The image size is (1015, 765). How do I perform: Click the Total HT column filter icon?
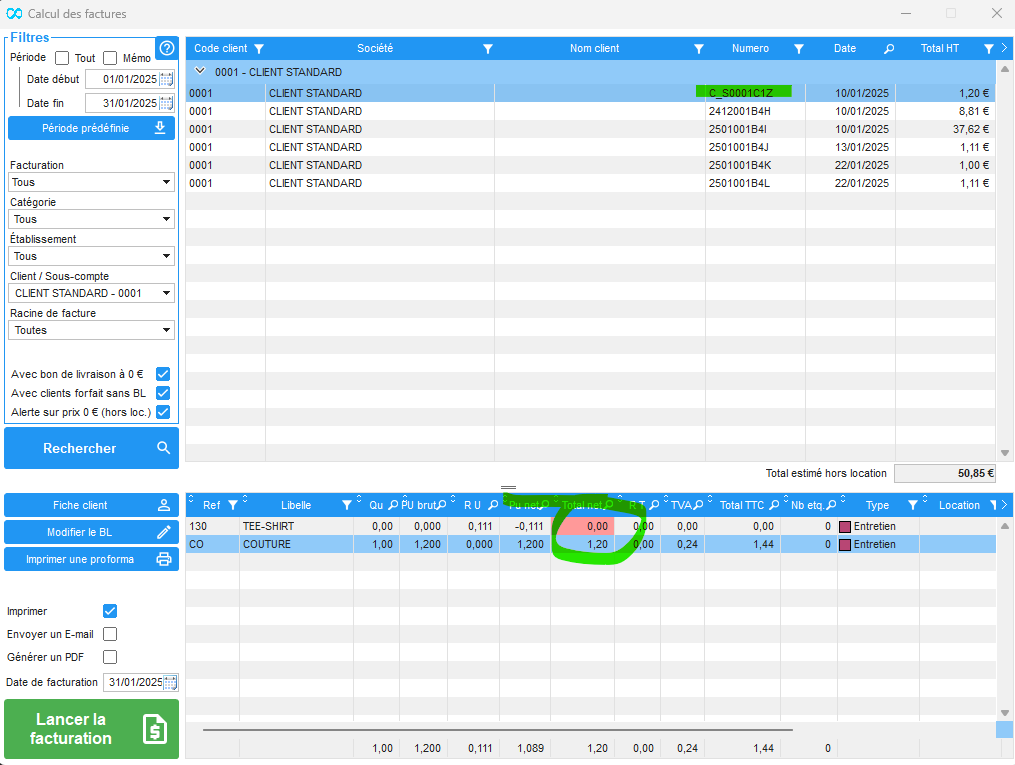click(988, 49)
